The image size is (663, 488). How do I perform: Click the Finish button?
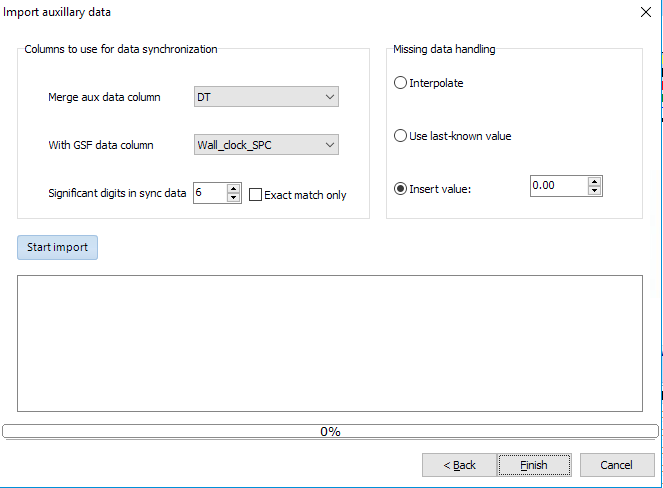point(534,465)
